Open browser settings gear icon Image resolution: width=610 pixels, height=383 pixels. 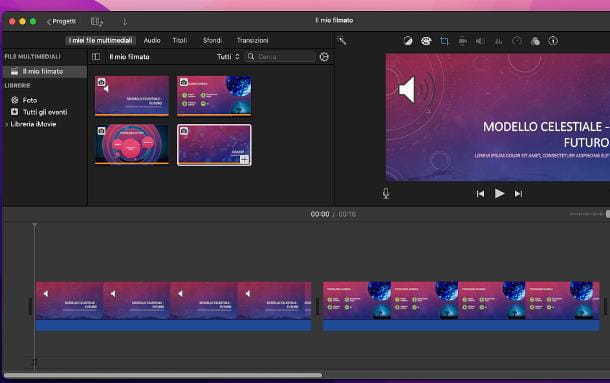[324, 57]
